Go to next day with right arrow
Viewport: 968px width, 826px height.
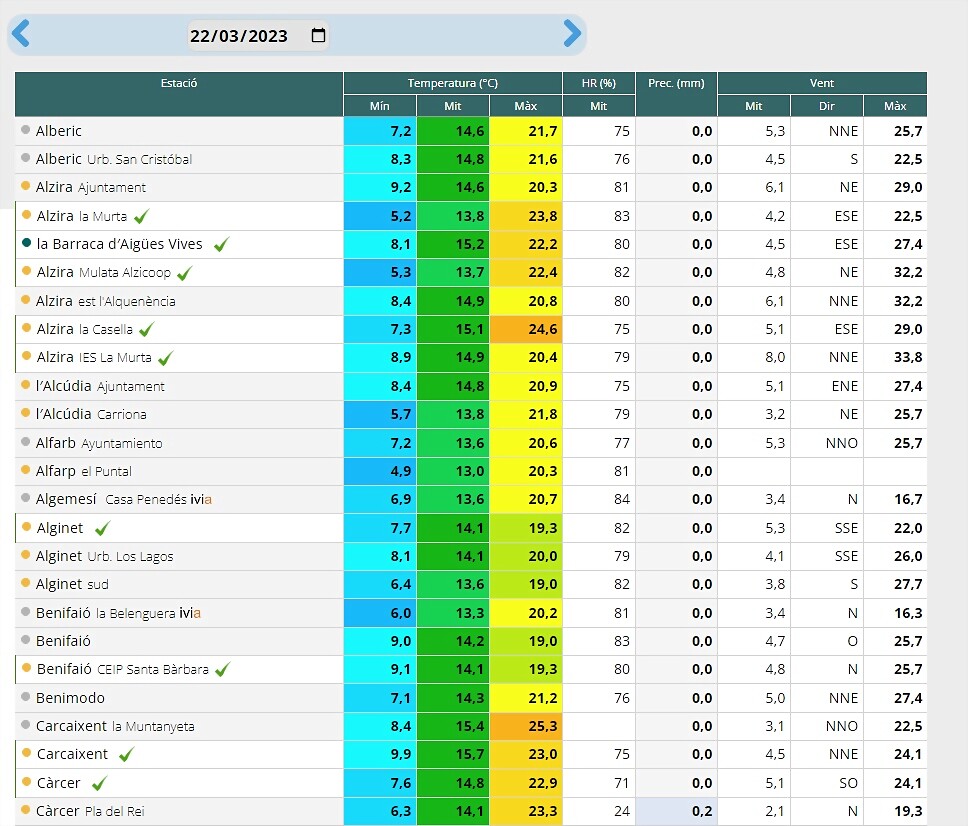(572, 33)
